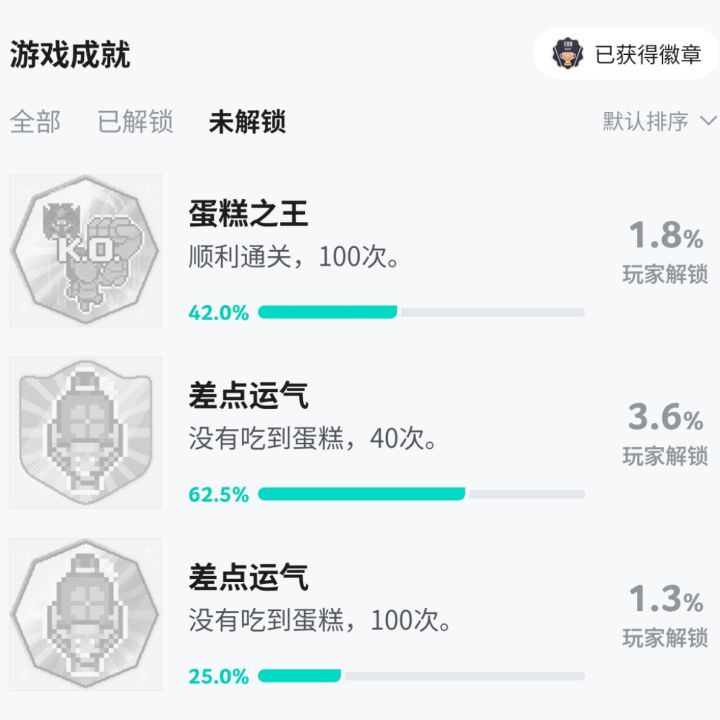
Task: Switch to the 已解锁 tab
Action: (135, 122)
